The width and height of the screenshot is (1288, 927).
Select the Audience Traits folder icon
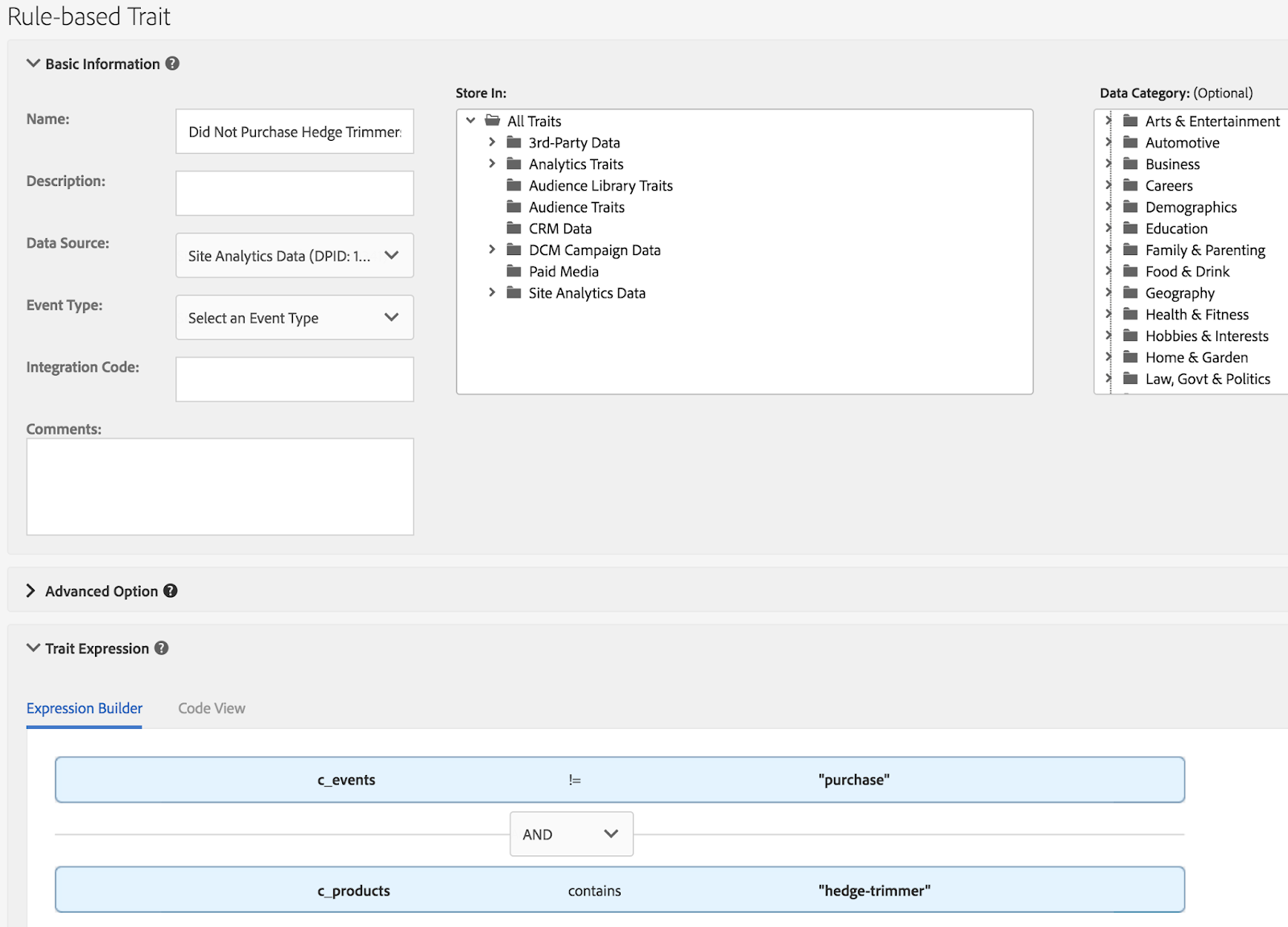[x=514, y=207]
